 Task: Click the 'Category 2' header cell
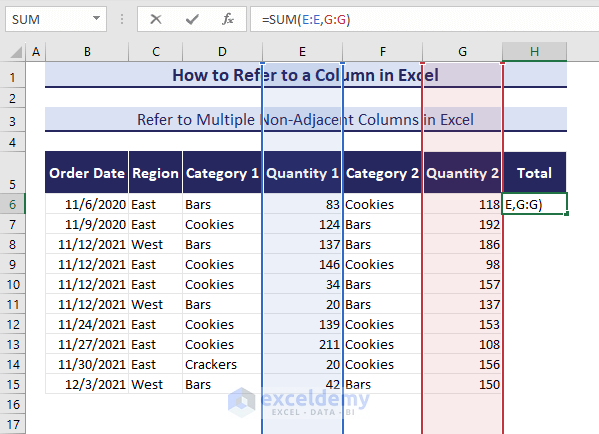(x=382, y=173)
